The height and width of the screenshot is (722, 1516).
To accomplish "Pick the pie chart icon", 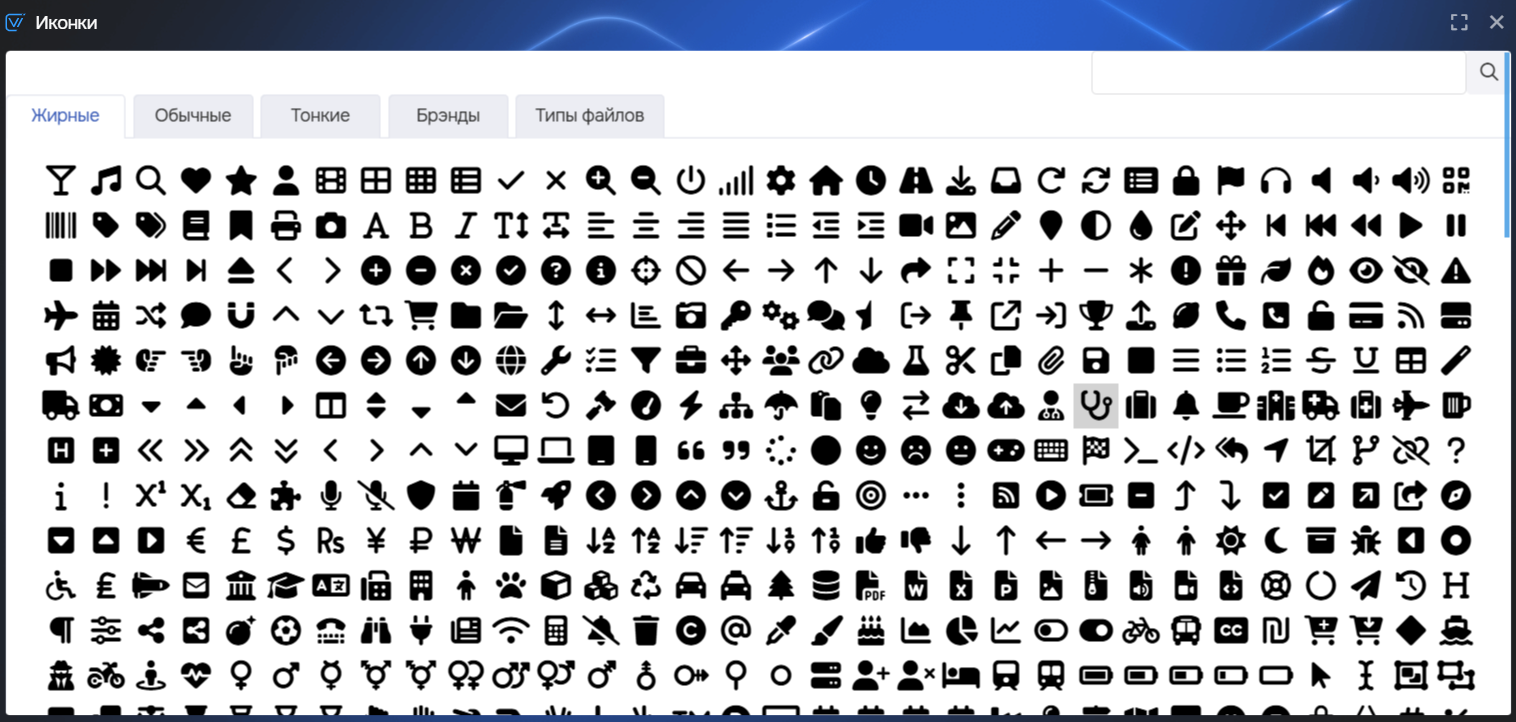I will [x=961, y=631].
